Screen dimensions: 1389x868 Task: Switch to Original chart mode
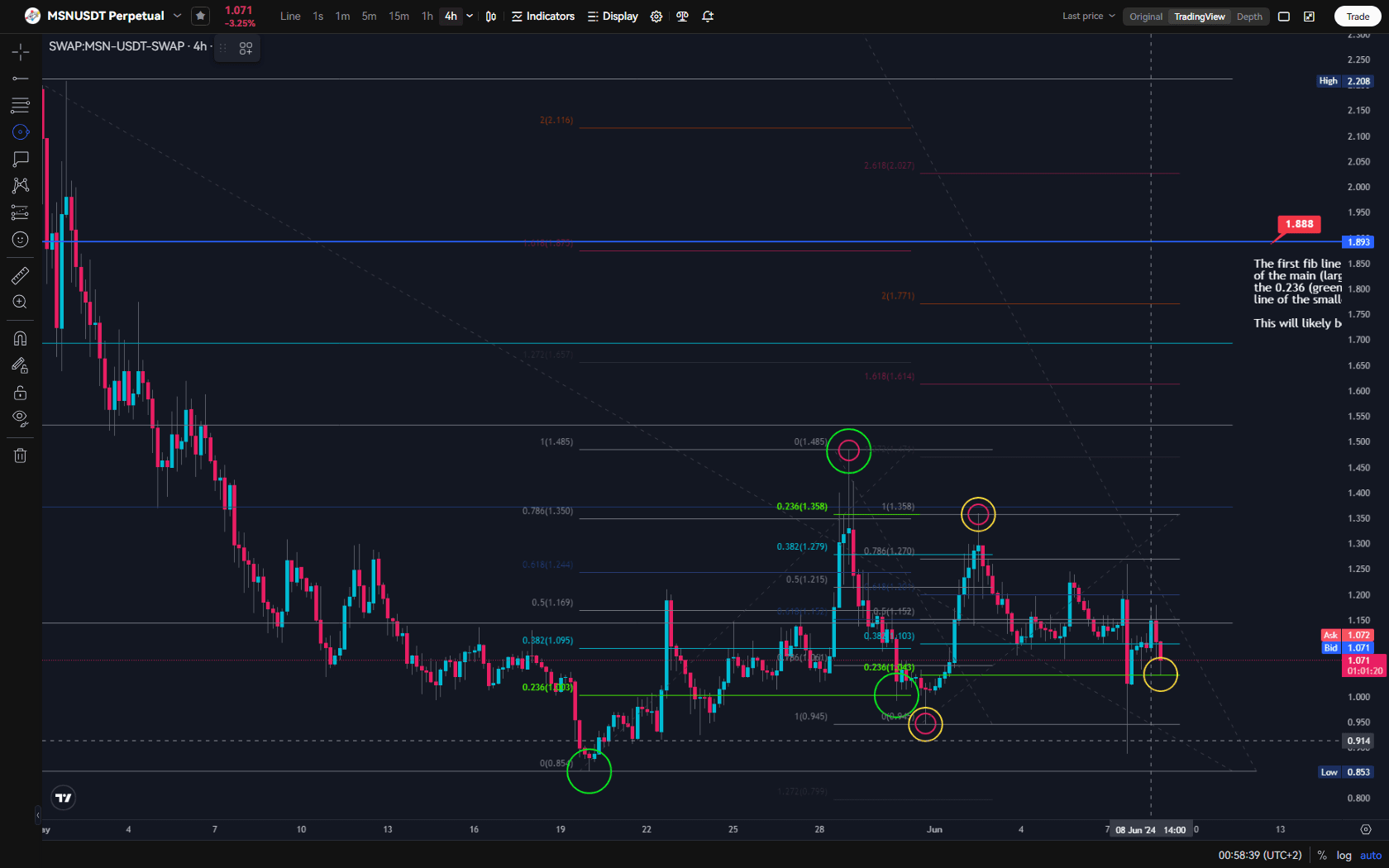(x=1146, y=17)
